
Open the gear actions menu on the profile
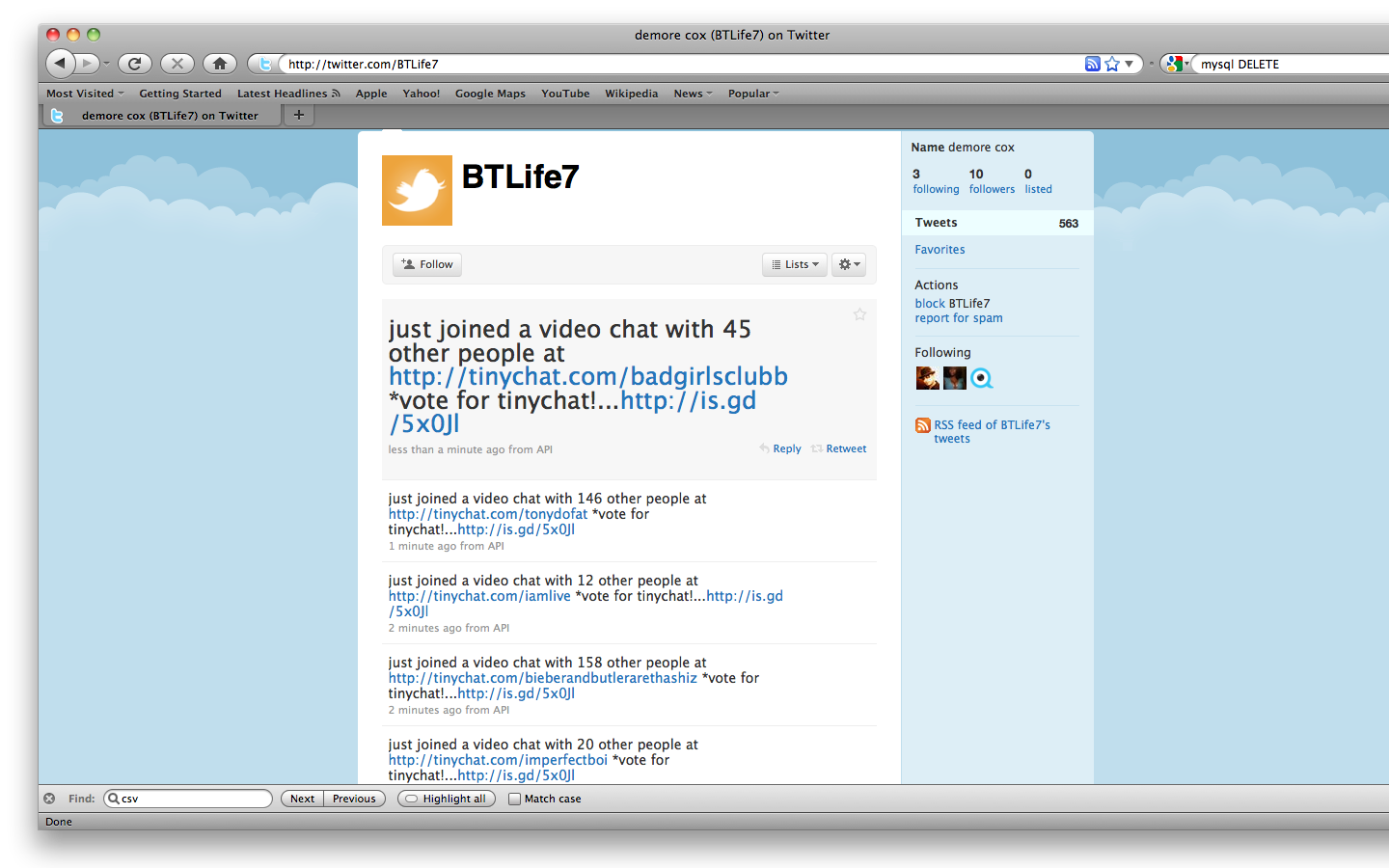(x=848, y=263)
